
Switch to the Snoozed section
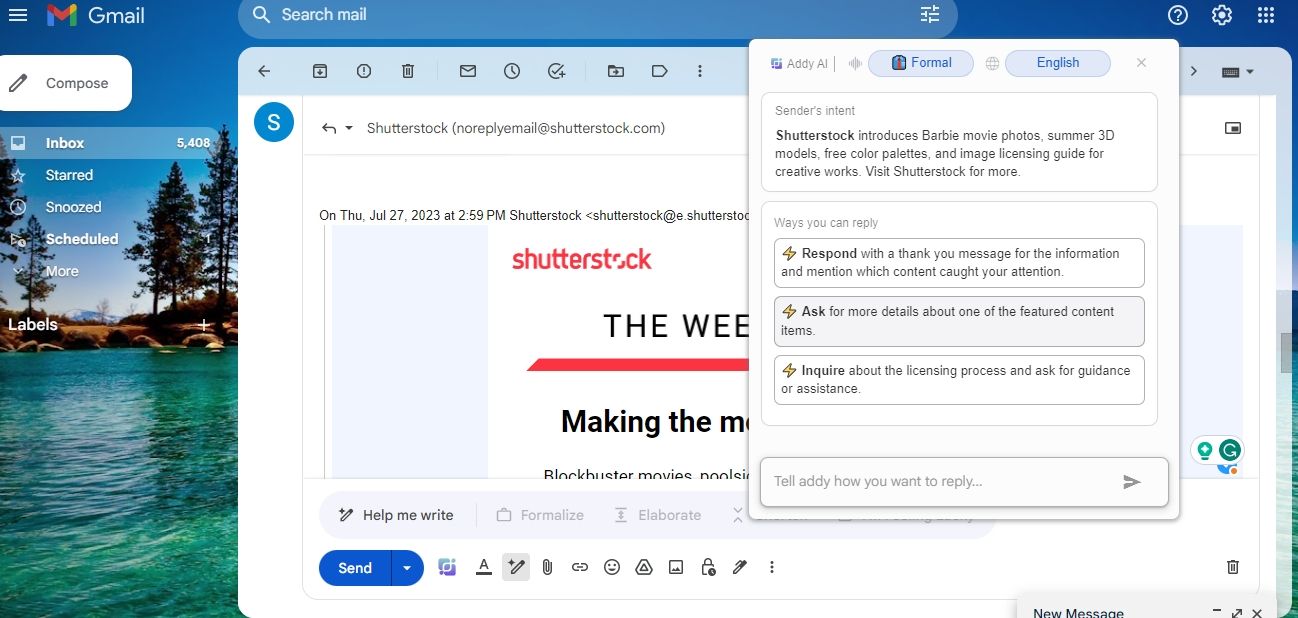point(74,206)
